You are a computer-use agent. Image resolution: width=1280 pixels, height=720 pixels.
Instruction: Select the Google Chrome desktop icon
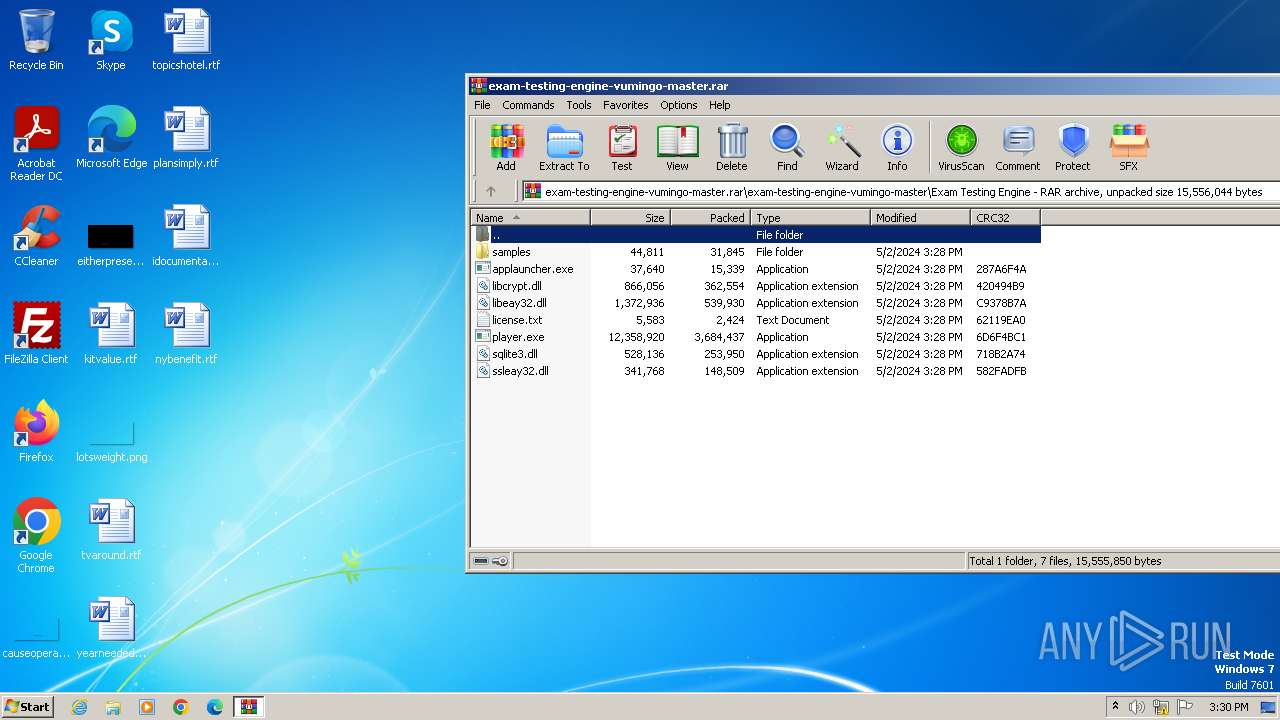tap(36, 536)
